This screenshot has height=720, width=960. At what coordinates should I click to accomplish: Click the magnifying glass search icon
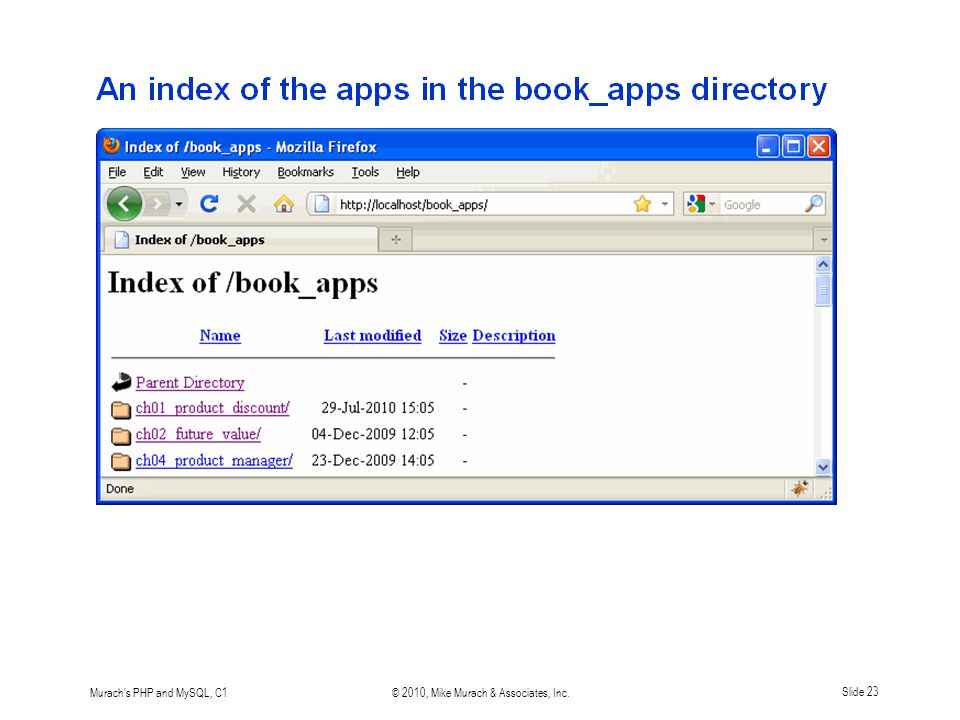[x=814, y=203]
